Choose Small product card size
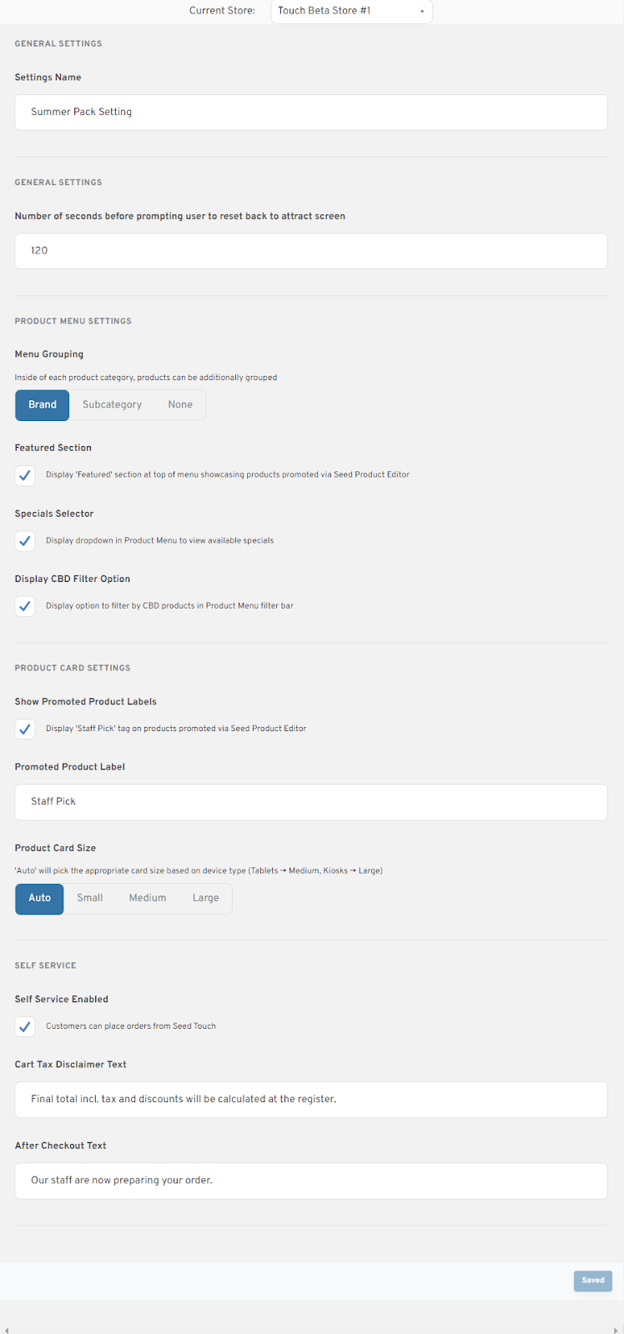The width and height of the screenshot is (624, 1334). coord(90,898)
